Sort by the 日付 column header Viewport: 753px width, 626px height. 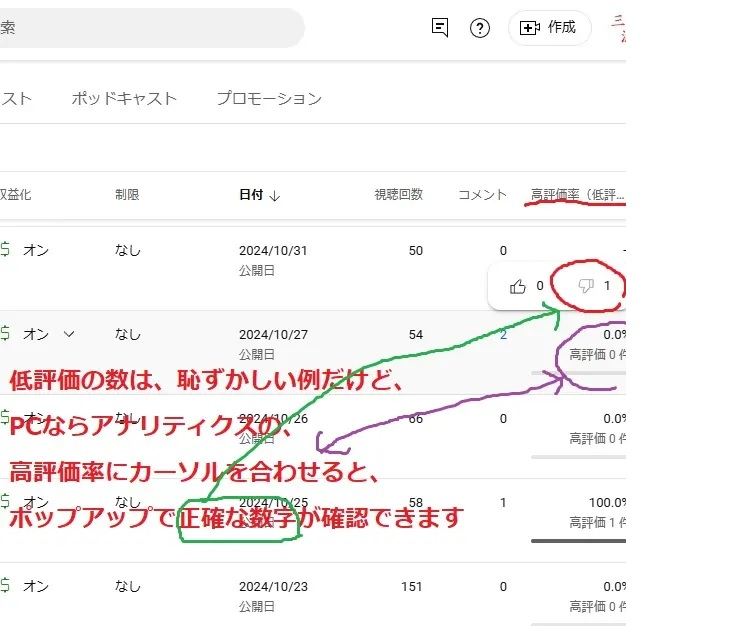point(251,194)
